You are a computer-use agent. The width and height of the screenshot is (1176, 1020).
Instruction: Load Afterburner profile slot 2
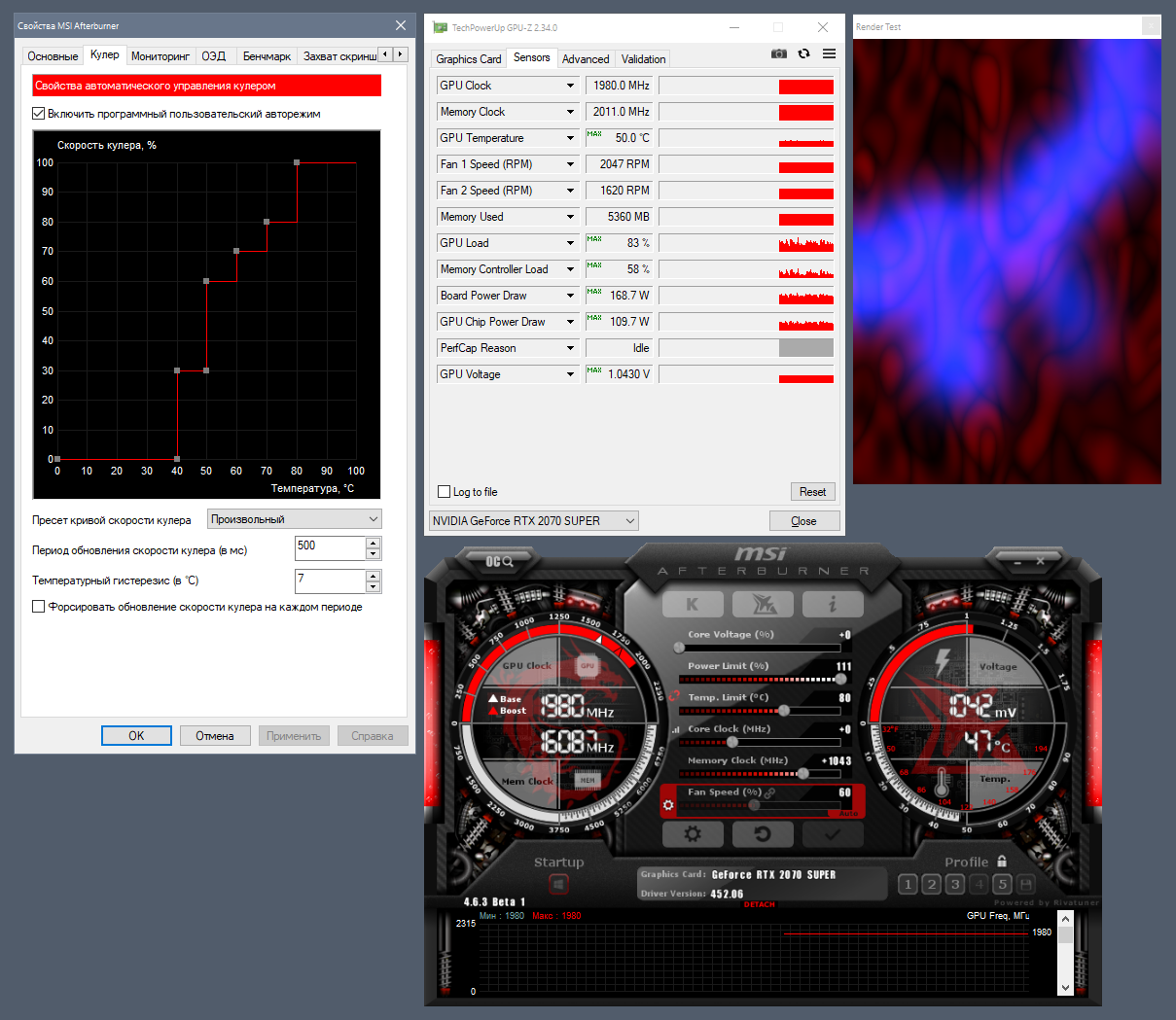tap(932, 884)
